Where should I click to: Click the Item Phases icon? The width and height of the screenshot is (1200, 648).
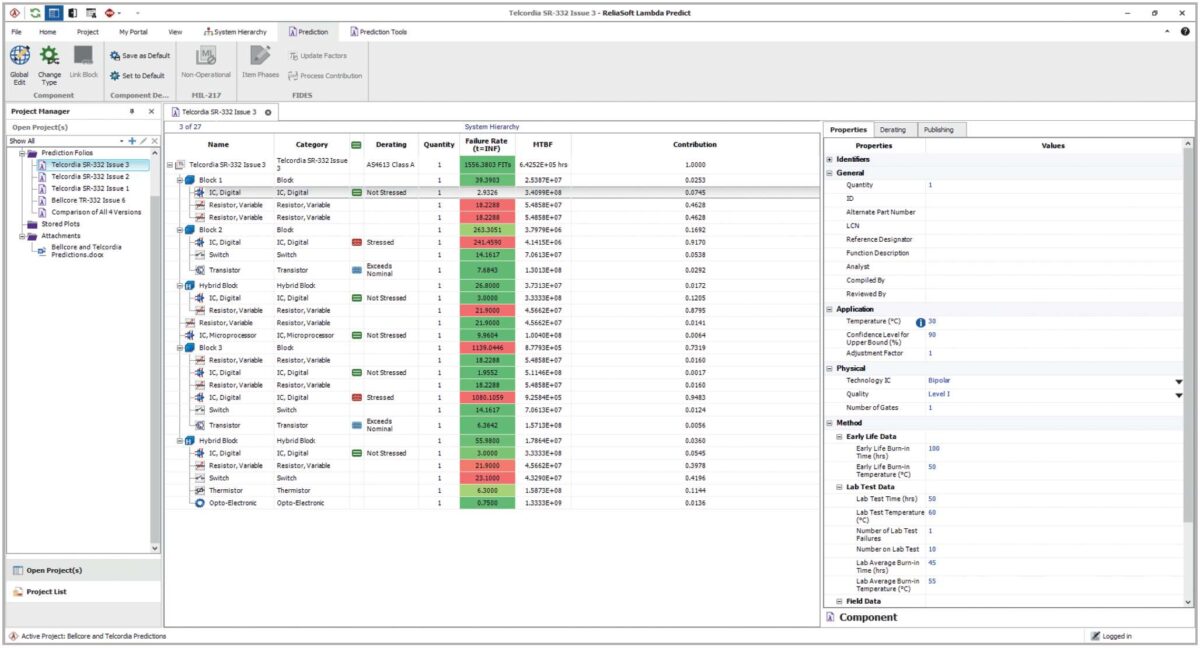click(260, 56)
